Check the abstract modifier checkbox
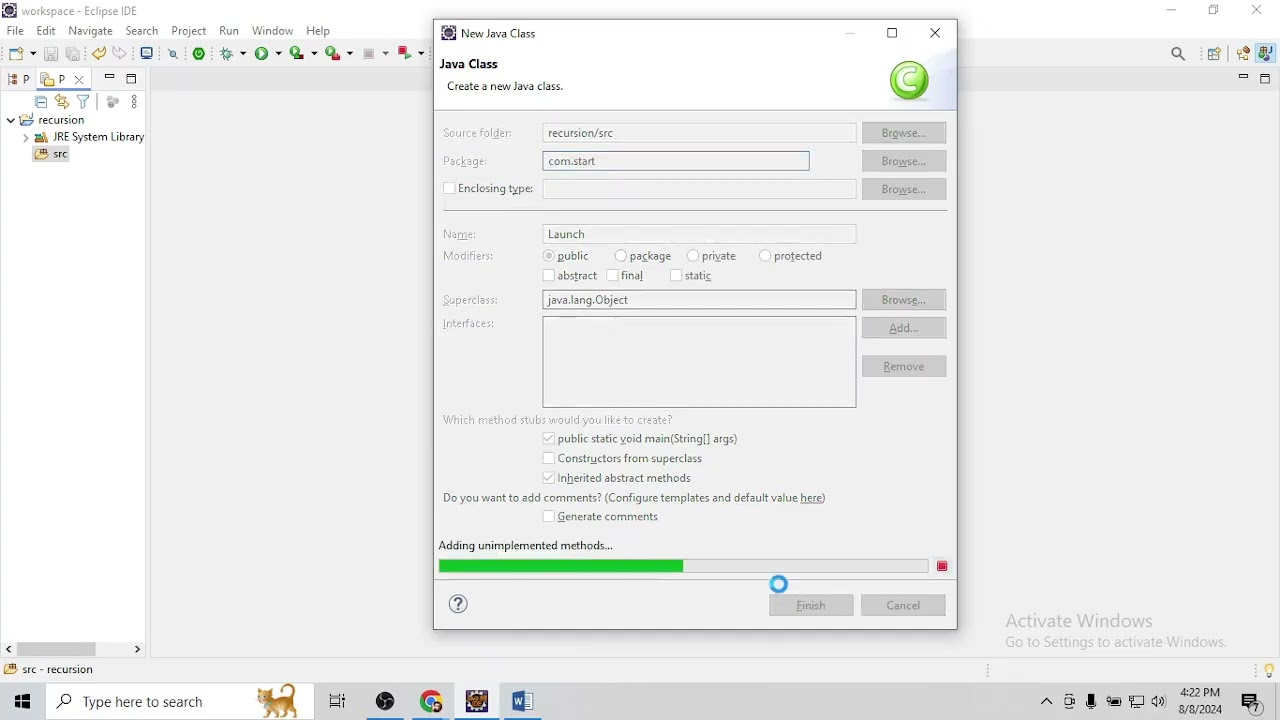Screen dimensions: 1280x720 pos(549,276)
